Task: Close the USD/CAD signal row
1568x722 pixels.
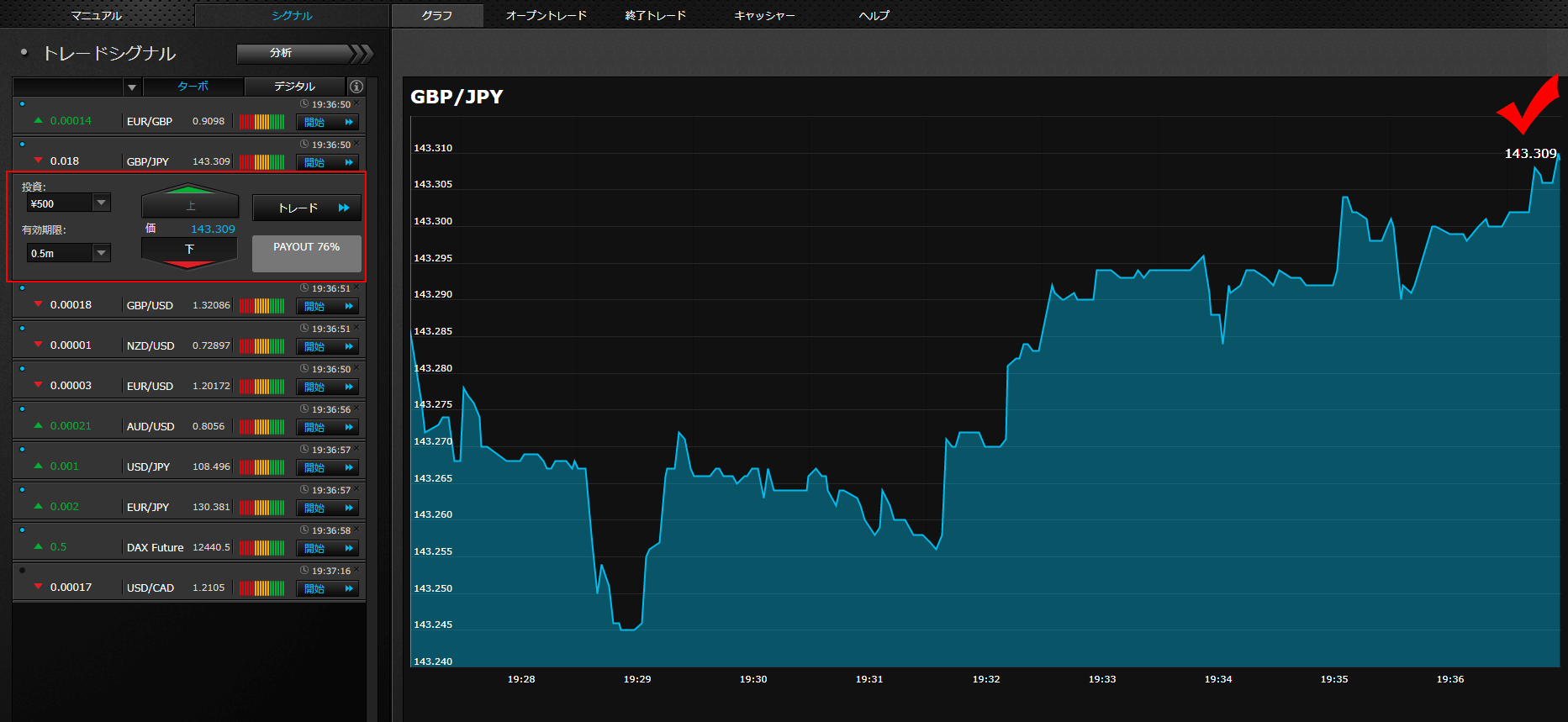Action: (356, 570)
